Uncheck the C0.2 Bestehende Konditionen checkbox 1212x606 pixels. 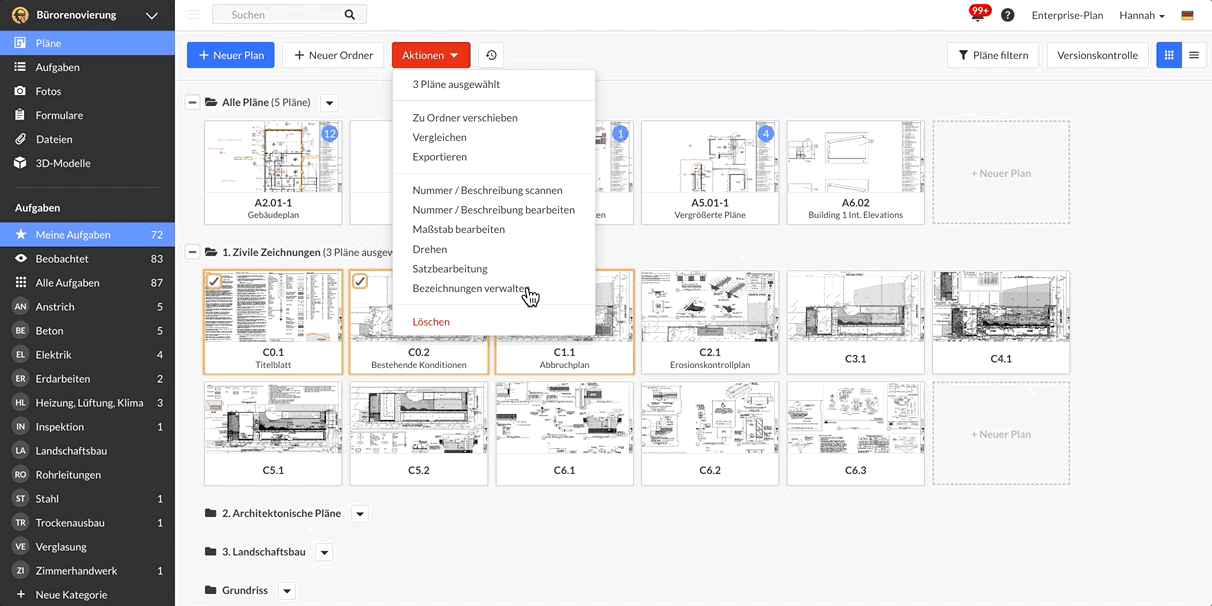(359, 282)
